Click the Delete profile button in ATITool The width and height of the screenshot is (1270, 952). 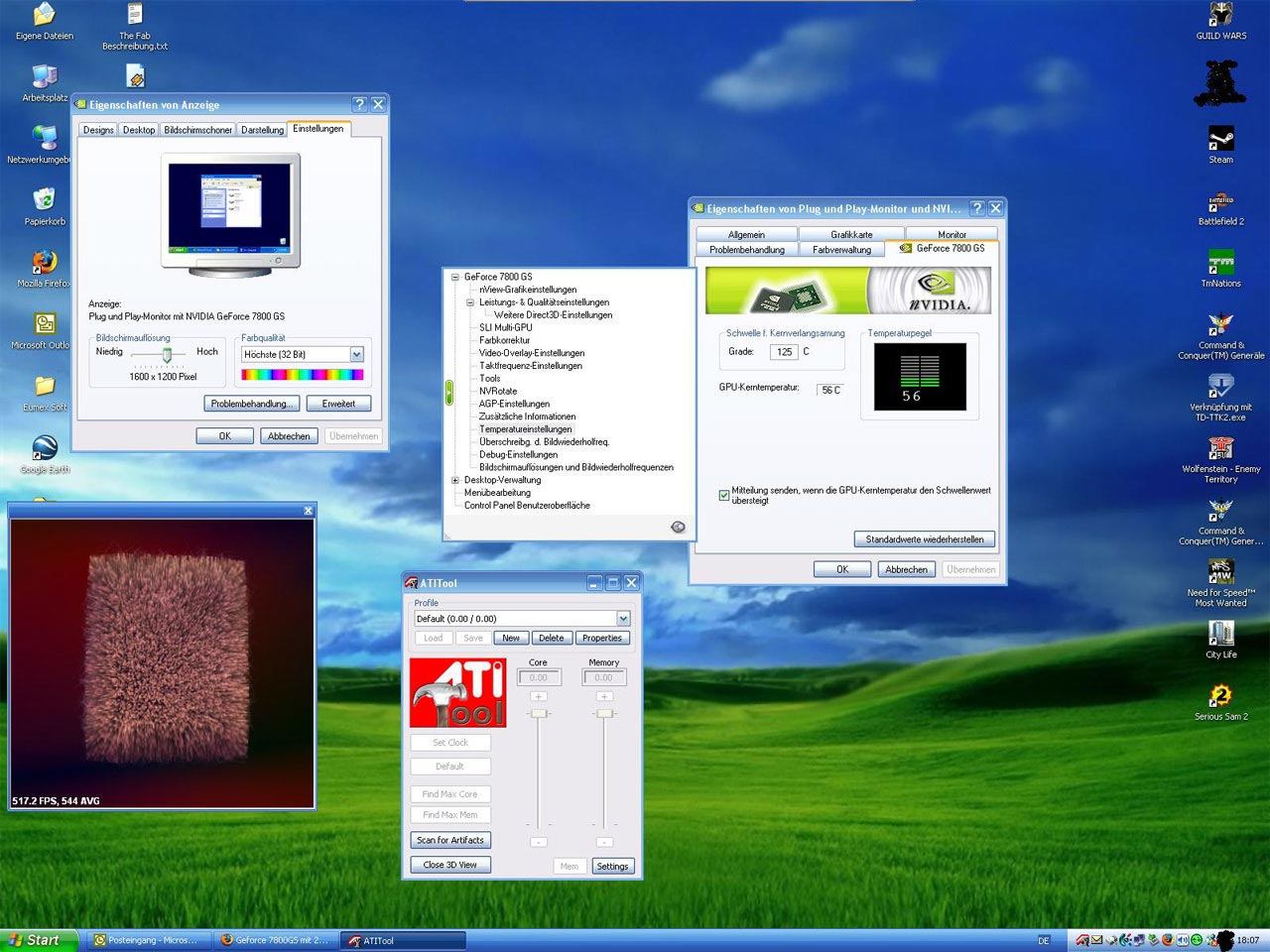tap(552, 638)
